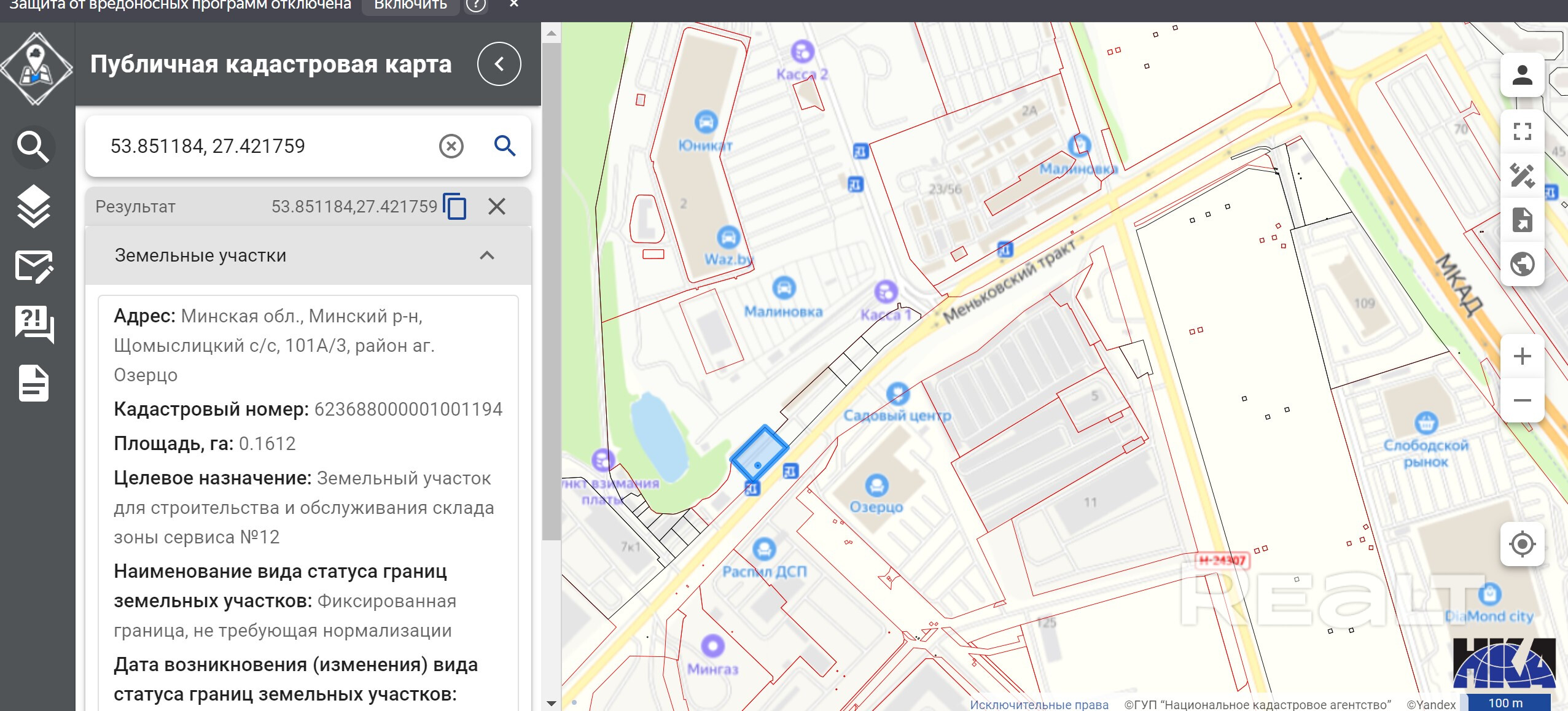Screen dimensions: 1568x711
Task: Zoom in the map with plus
Action: coord(1522,357)
